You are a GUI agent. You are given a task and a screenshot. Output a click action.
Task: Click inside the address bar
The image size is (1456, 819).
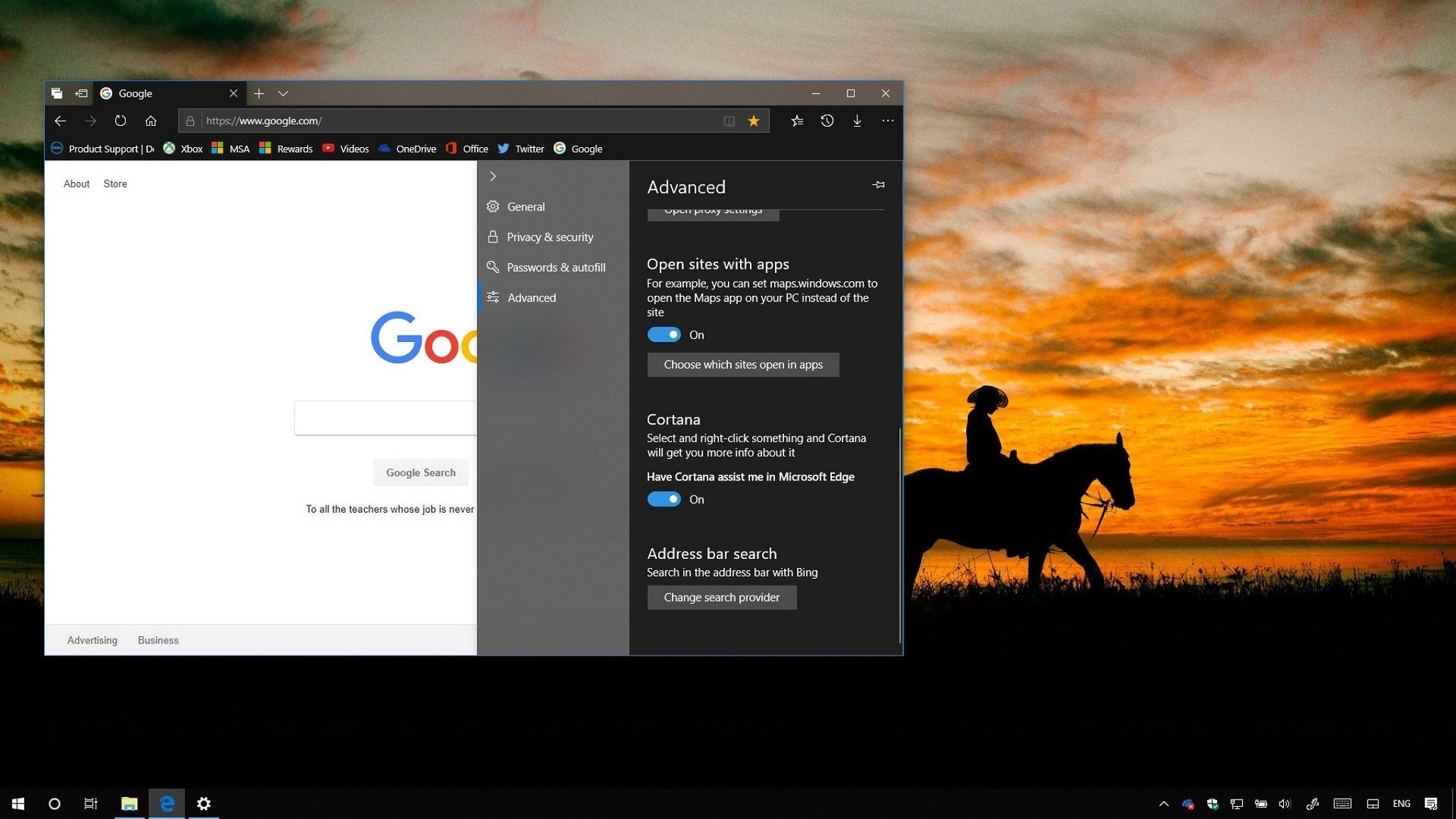455,121
